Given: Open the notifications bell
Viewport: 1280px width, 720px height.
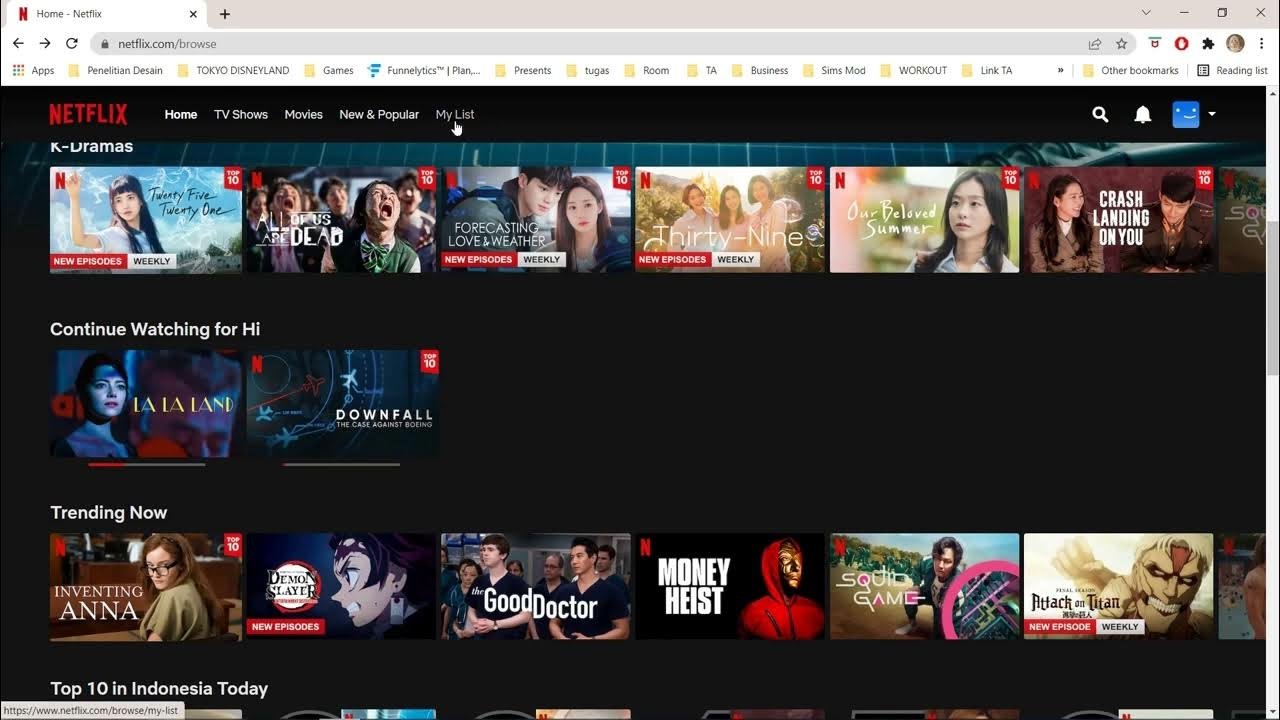Looking at the screenshot, I should coord(1143,115).
